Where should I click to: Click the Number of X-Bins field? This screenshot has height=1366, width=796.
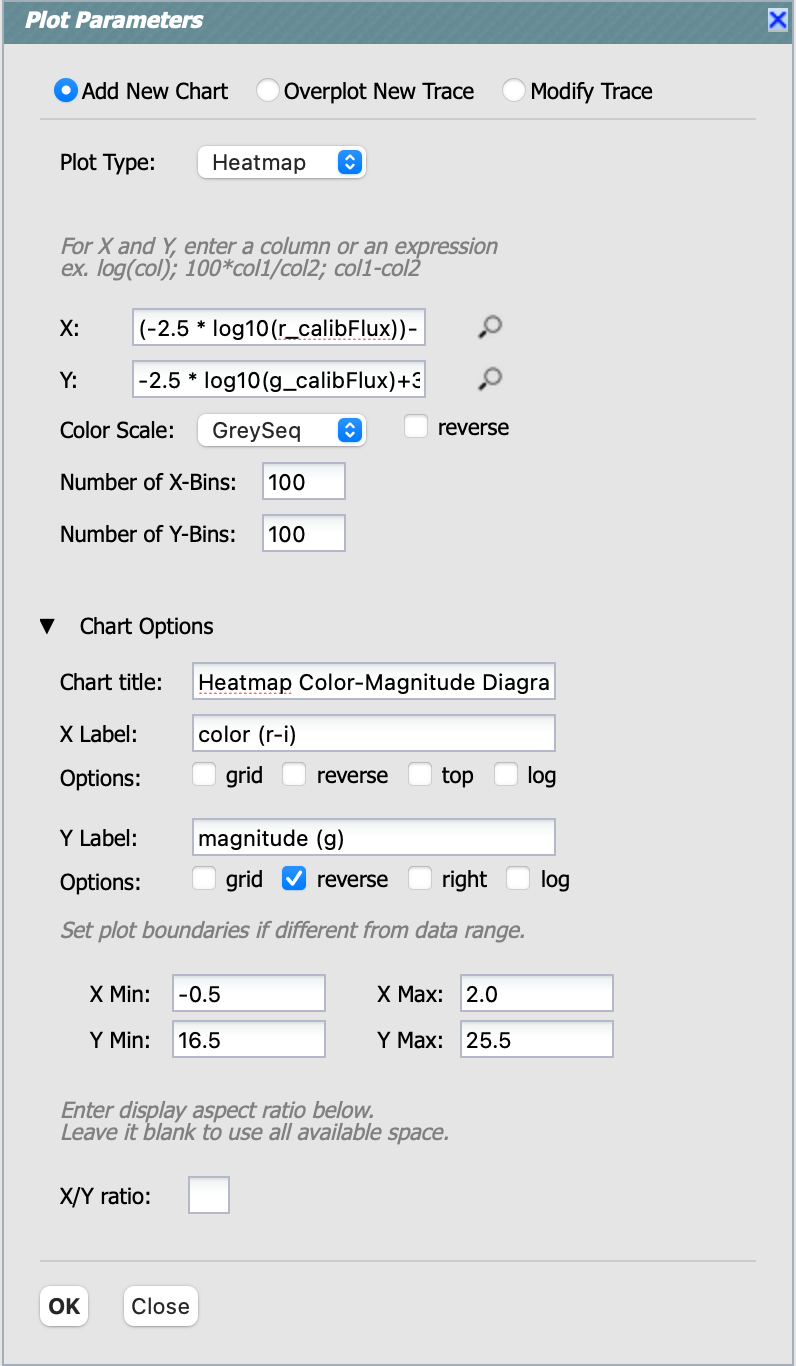(304, 482)
